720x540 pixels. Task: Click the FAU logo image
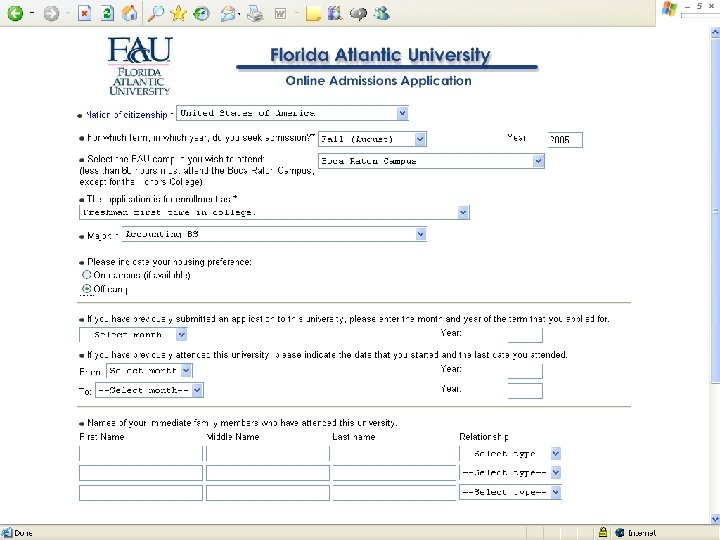pos(140,66)
